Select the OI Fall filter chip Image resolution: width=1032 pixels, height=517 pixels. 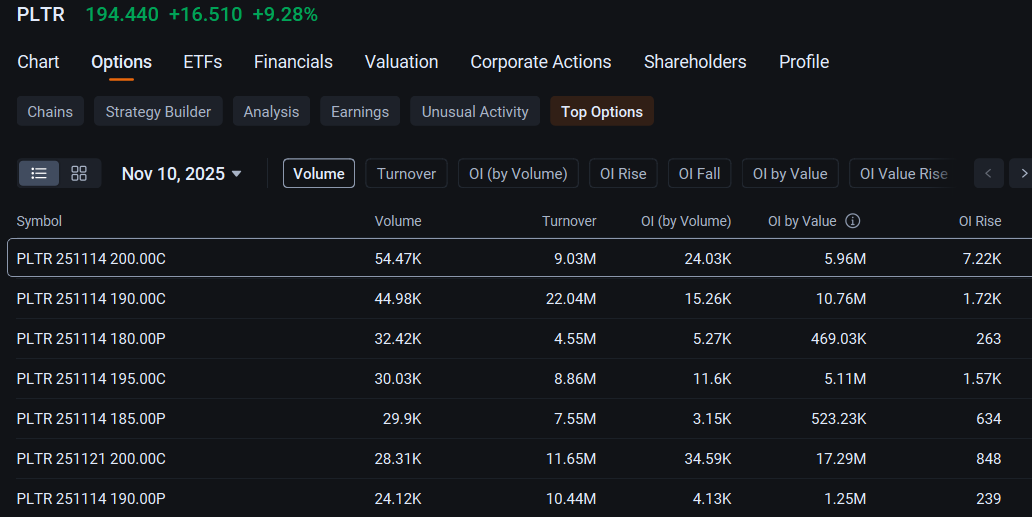699,174
